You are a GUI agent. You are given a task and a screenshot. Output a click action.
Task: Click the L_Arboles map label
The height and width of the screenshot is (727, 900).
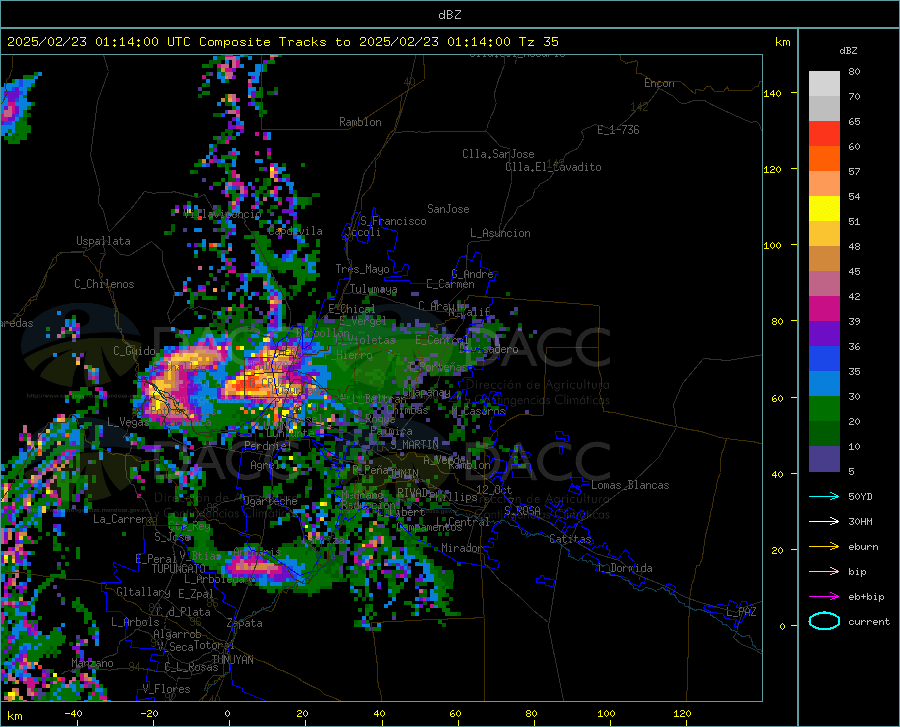click(135, 622)
